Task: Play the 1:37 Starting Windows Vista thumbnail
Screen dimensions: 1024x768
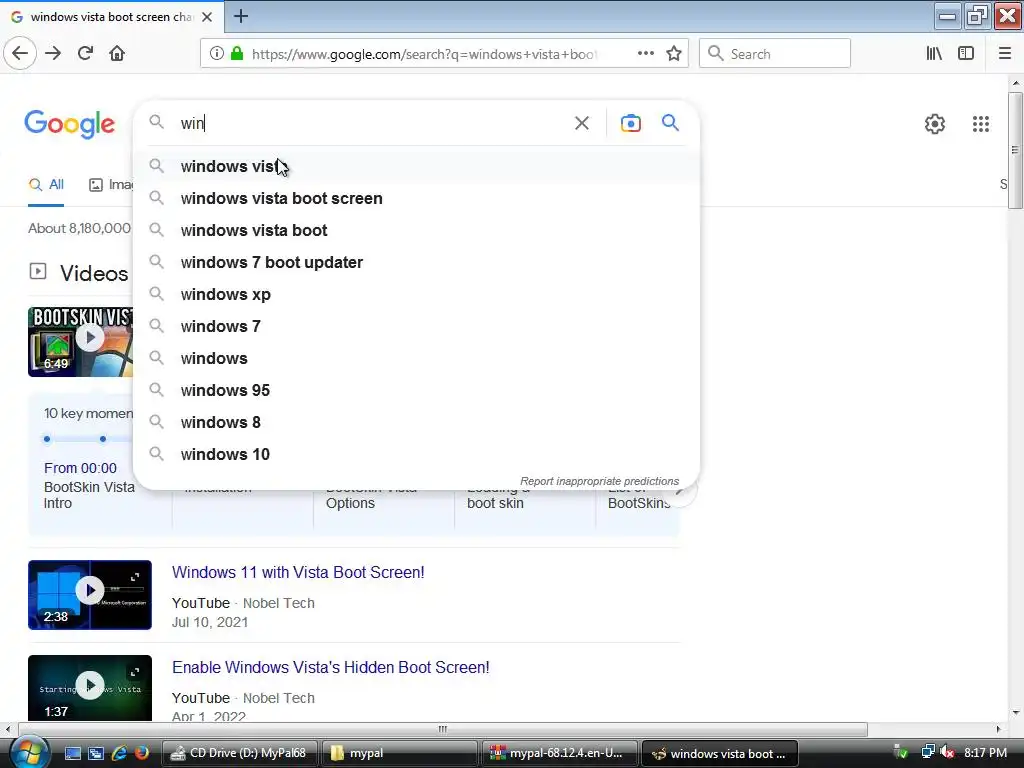Action: 89,688
